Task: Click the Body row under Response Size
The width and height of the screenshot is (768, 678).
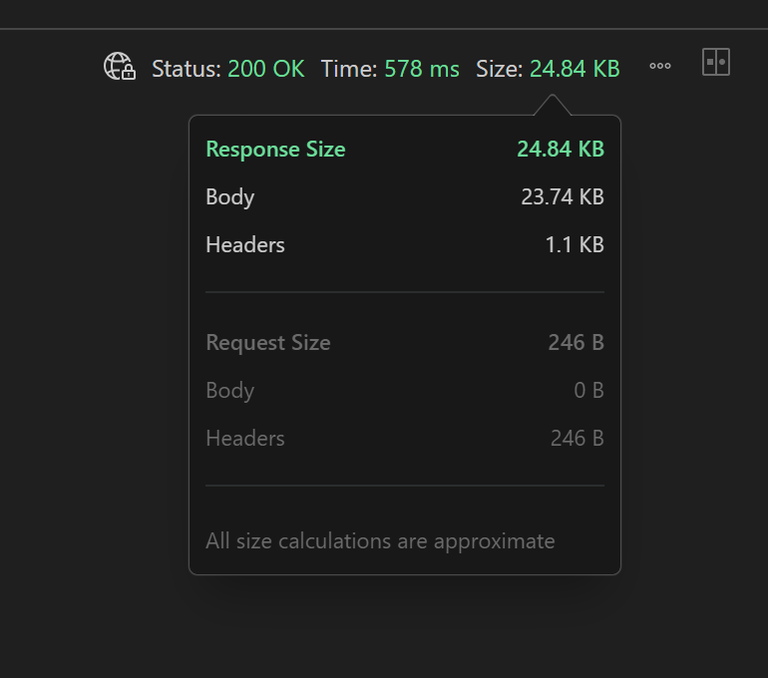Action: [x=230, y=197]
